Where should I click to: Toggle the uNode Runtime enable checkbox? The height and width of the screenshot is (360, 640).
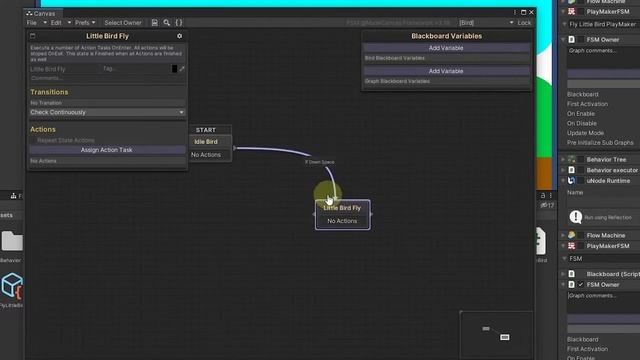(581, 181)
